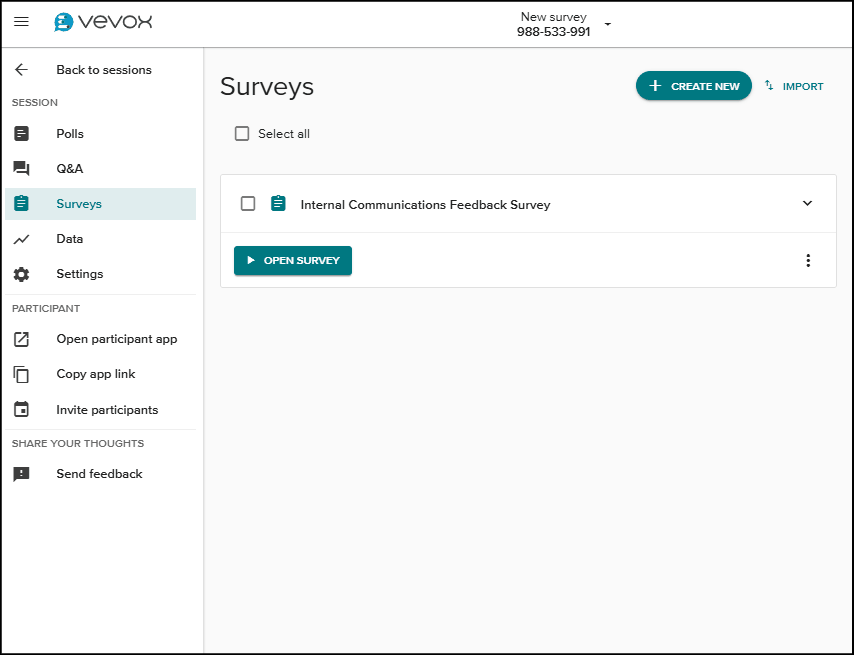Select the Q&A sidebar icon
The height and width of the screenshot is (655, 854).
(21, 168)
